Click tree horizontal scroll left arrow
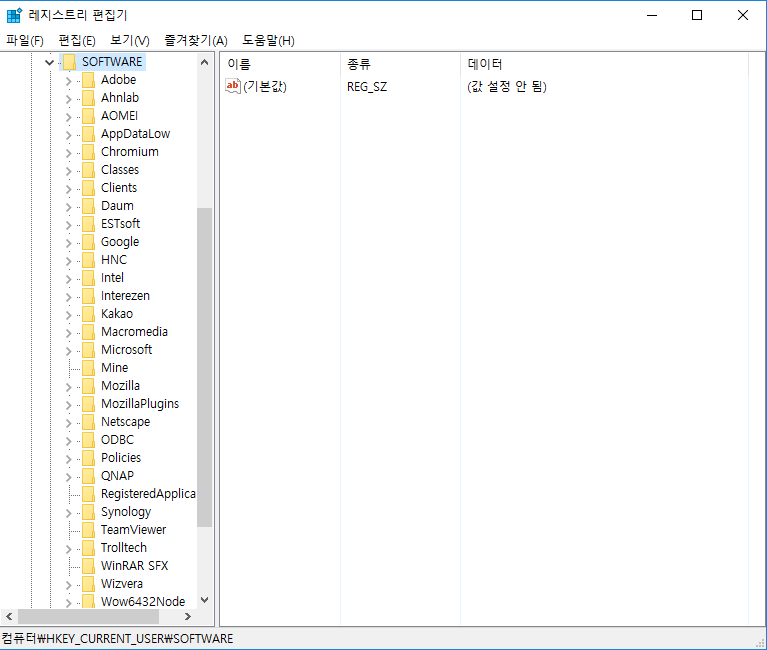 click(9, 617)
